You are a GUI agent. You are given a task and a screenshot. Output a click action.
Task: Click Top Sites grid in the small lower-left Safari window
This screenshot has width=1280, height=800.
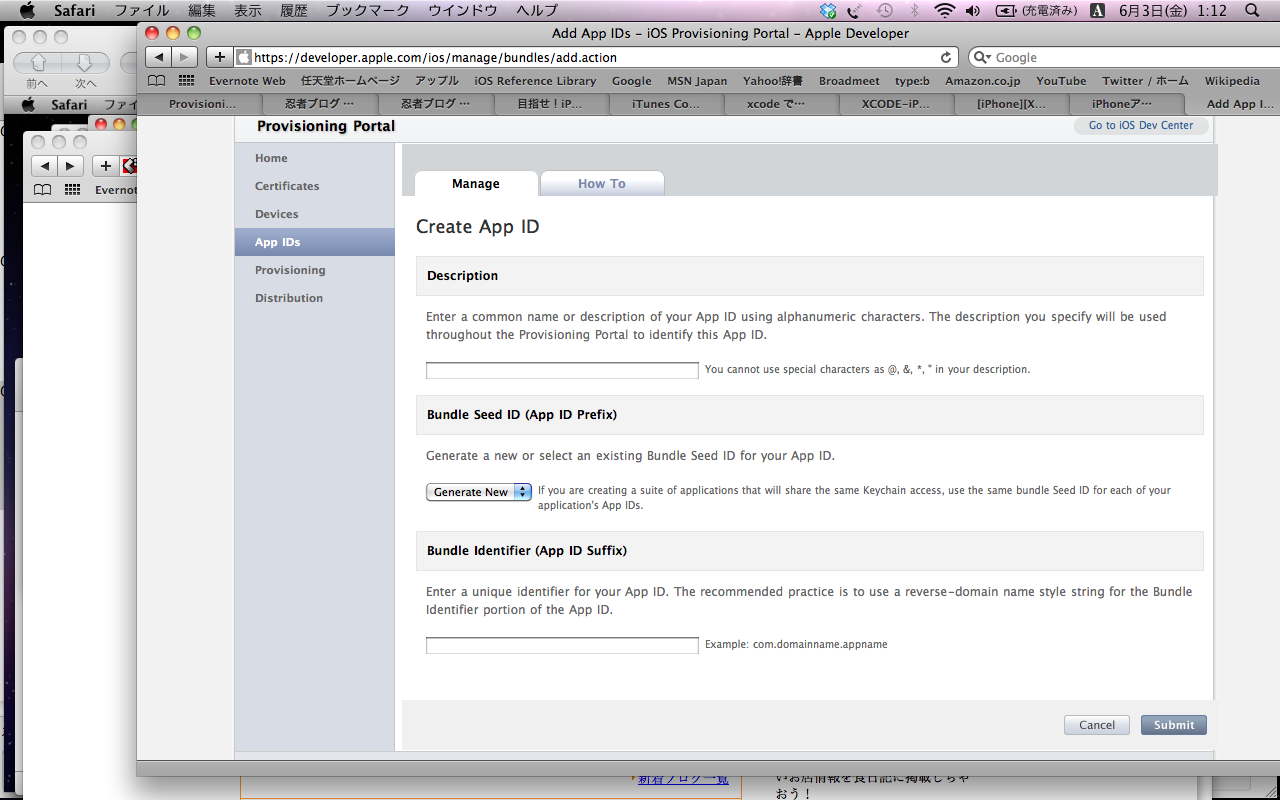(72, 189)
